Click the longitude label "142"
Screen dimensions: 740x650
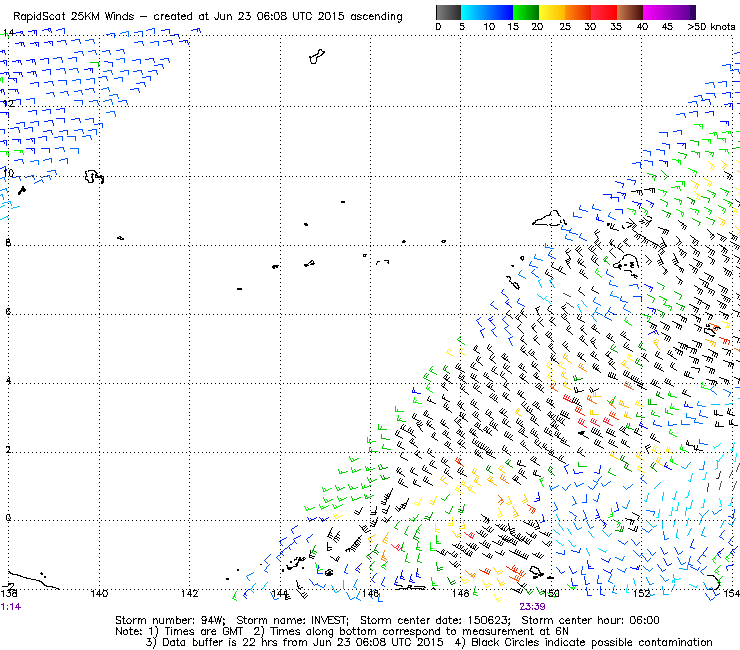tap(189, 594)
